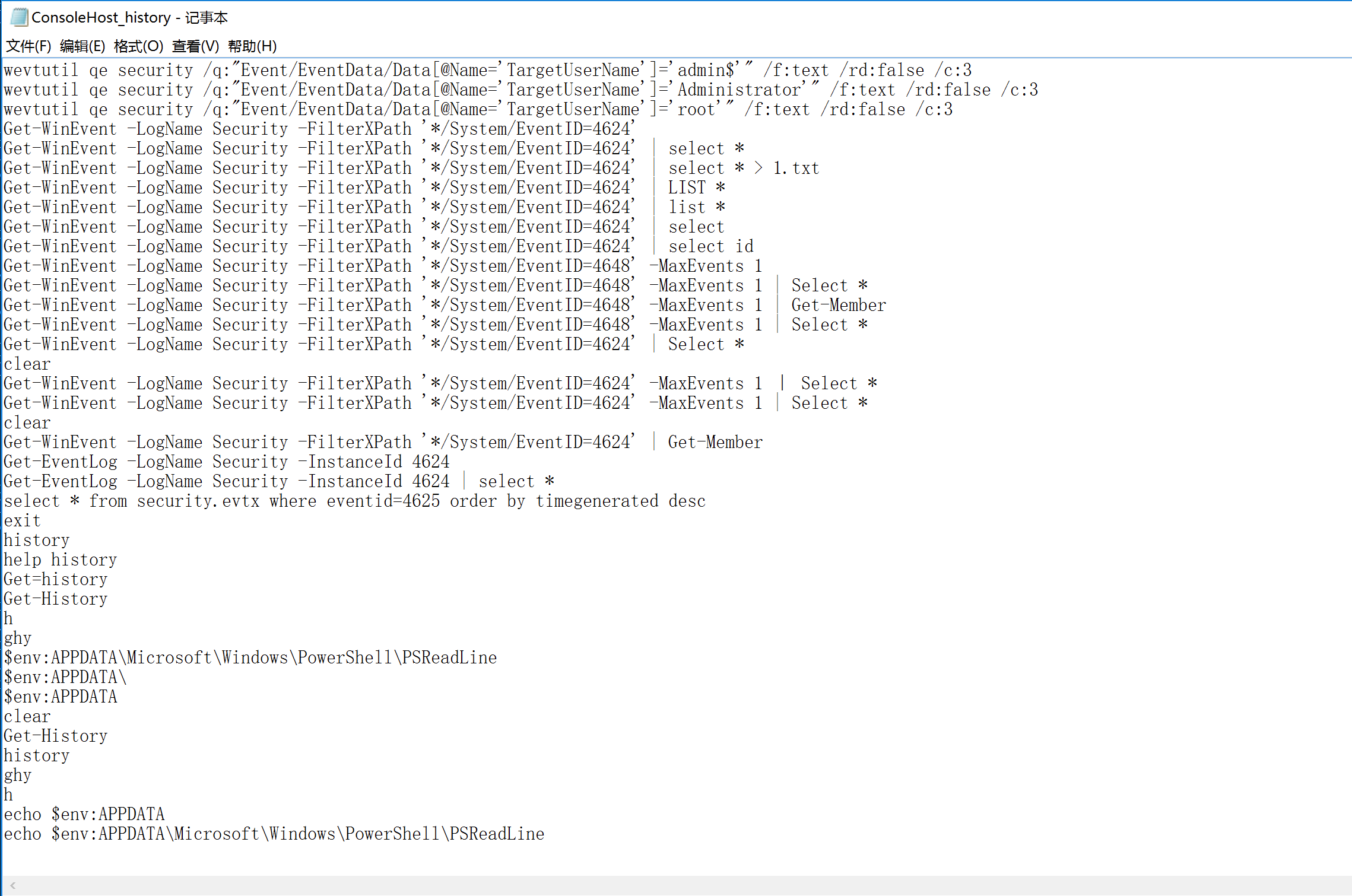Click the horizontal scrollbar track at bottom
The height and width of the screenshot is (896, 1352).
(x=677, y=885)
